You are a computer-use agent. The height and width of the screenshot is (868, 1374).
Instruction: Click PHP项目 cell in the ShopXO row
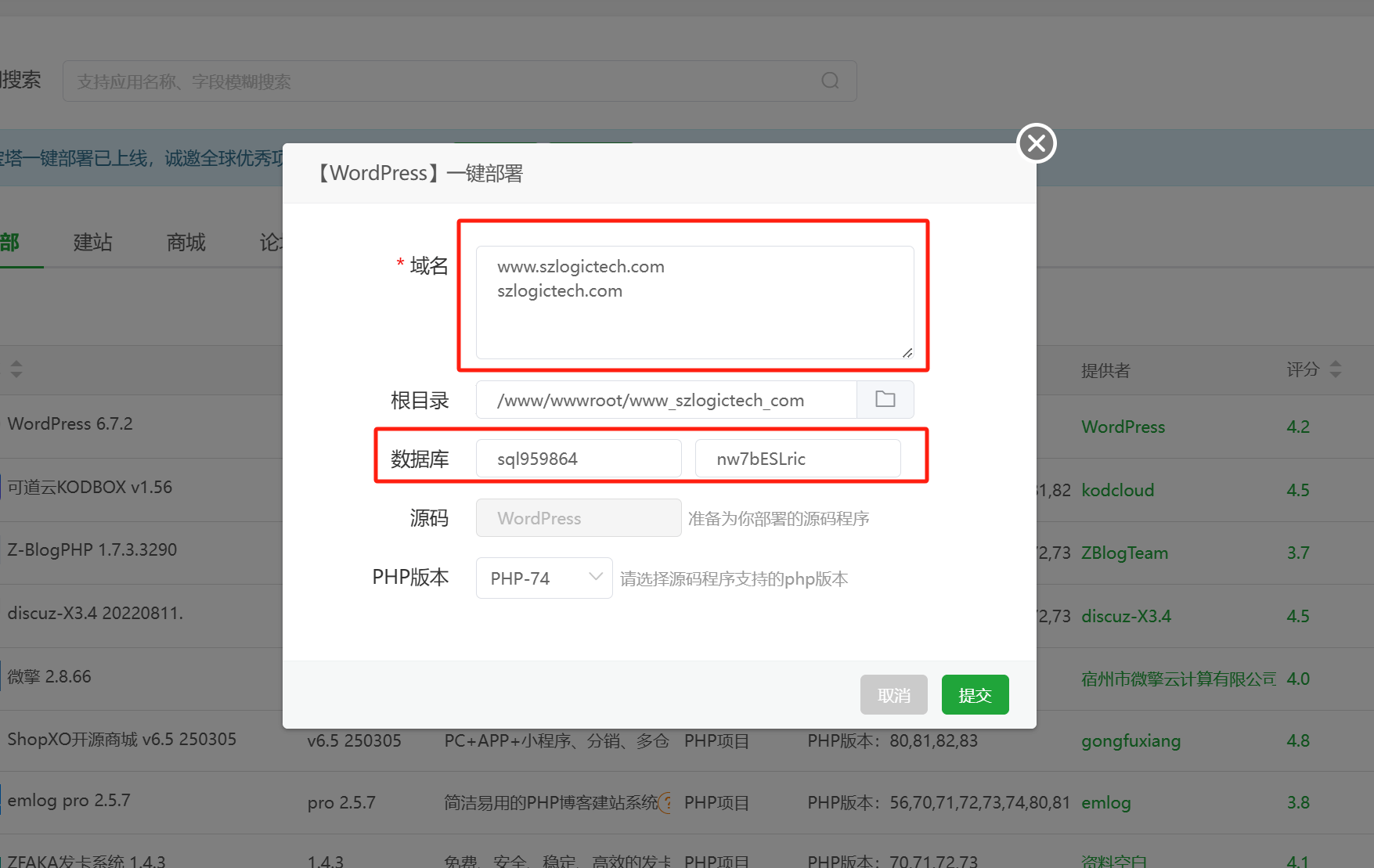[716, 740]
